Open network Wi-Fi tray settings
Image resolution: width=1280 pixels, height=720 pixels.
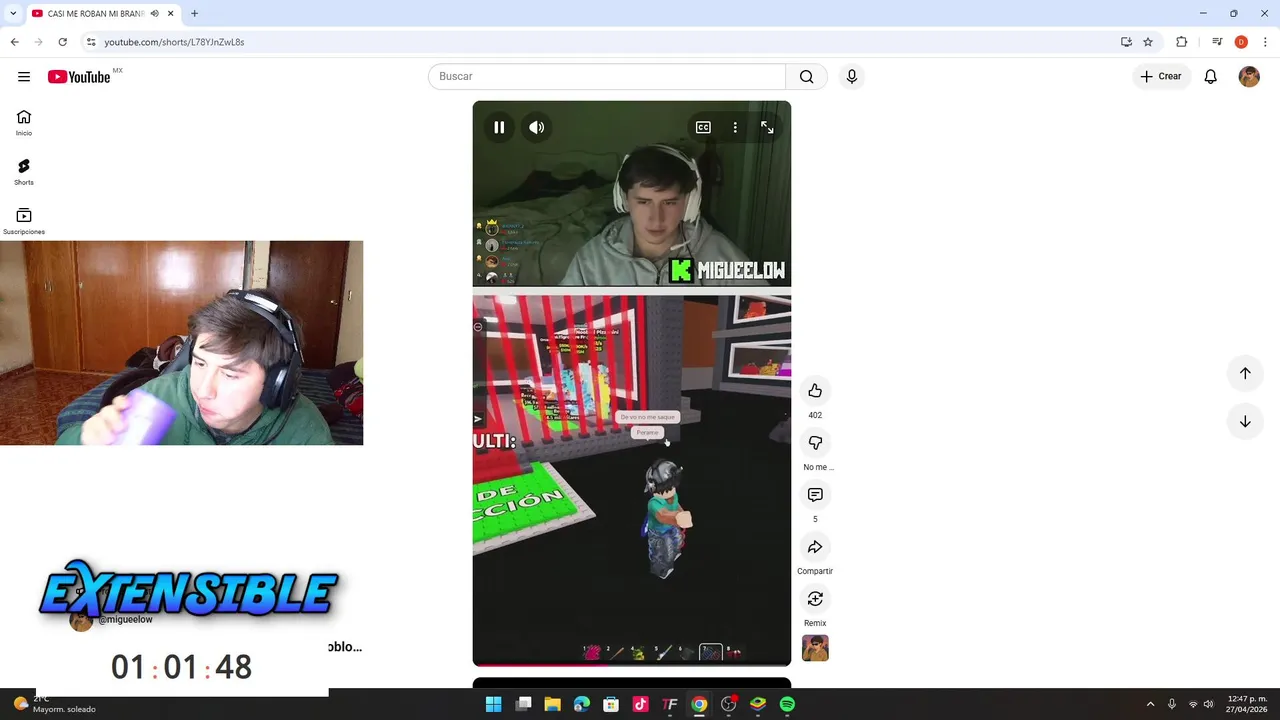[x=1193, y=704]
